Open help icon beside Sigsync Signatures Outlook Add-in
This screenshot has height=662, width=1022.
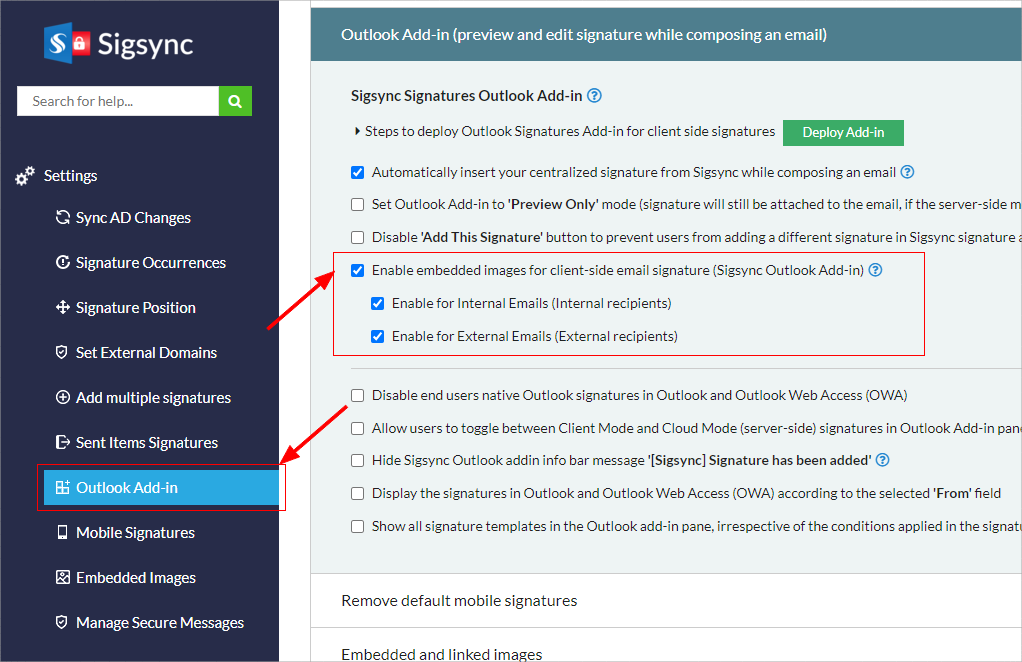click(595, 96)
